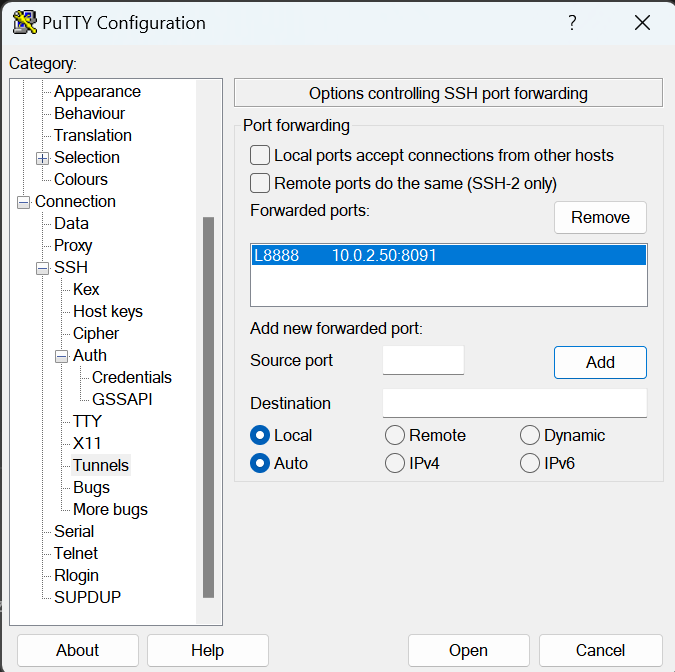Open the Colours category
The width and height of the screenshot is (675, 672).
81,180
